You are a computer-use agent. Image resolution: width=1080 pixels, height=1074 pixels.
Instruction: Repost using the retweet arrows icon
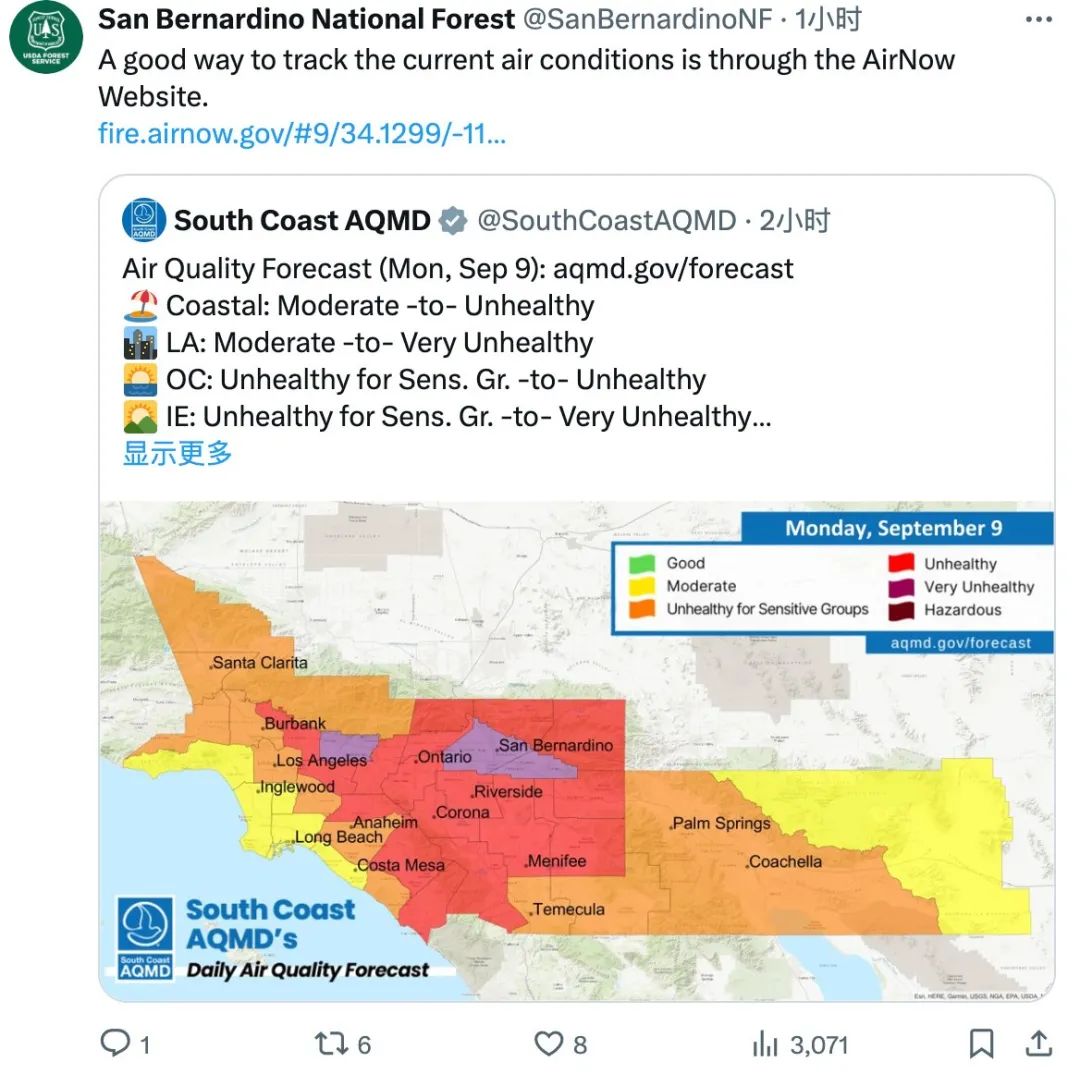click(331, 1044)
